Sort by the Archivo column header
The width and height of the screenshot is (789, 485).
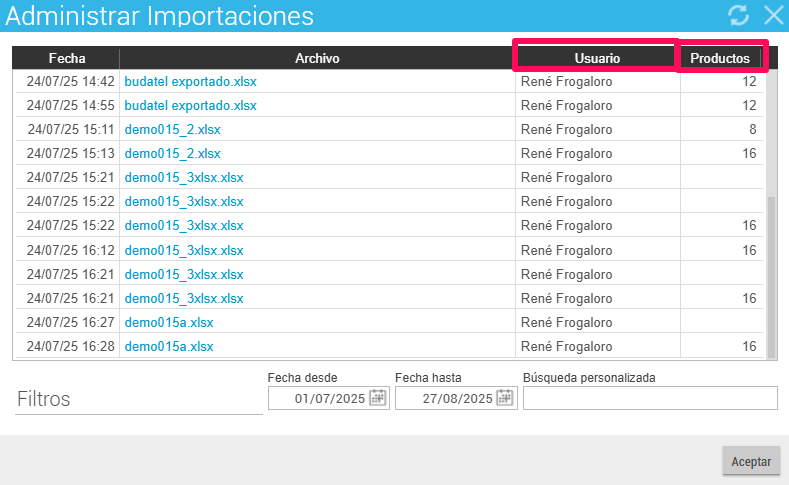(317, 58)
